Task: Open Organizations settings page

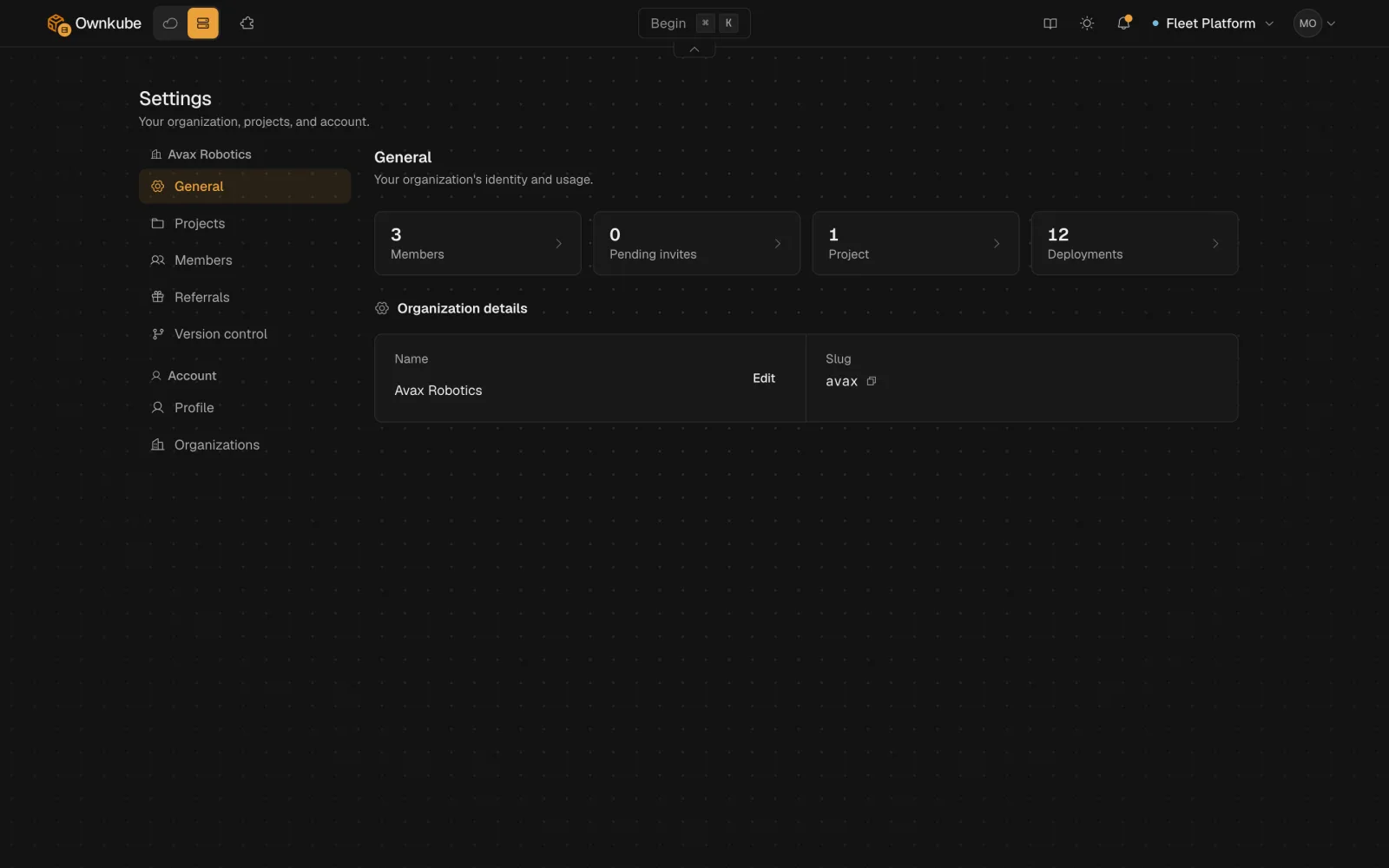Action: coord(245,444)
